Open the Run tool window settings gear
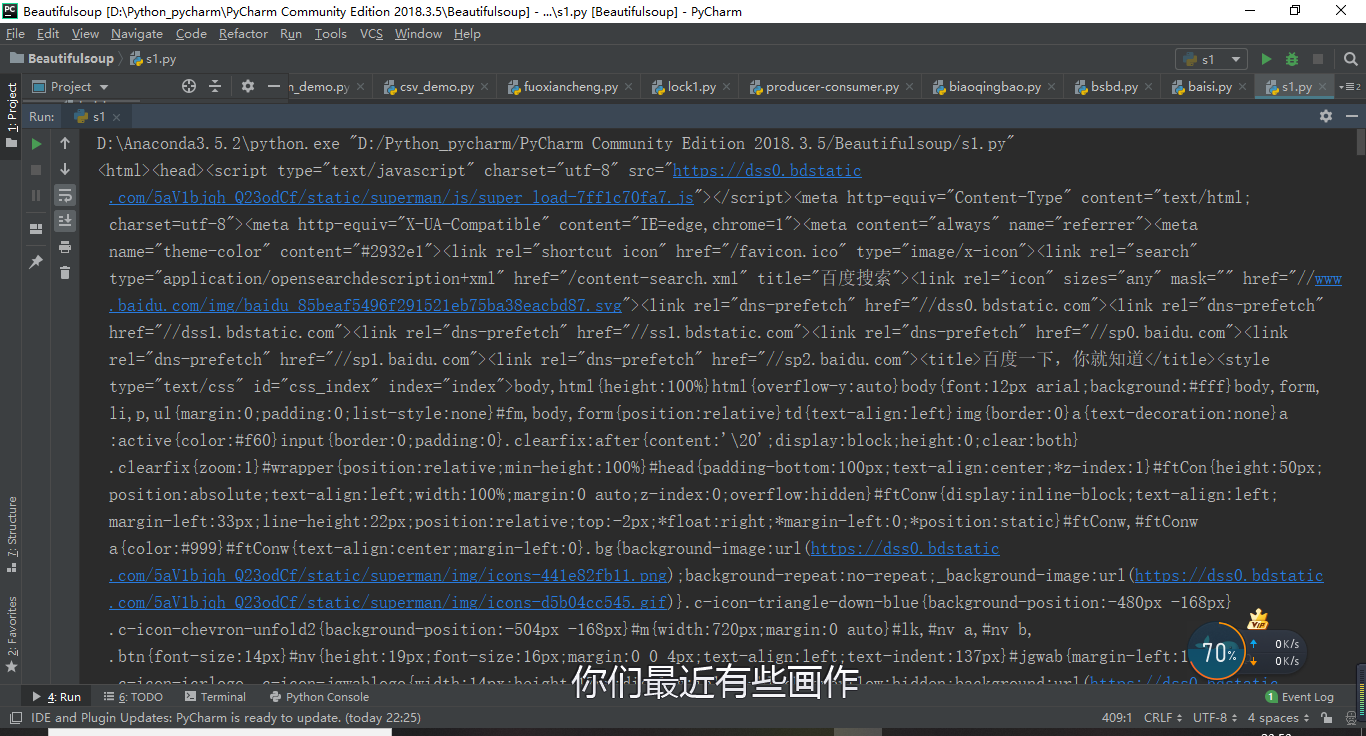 [x=1326, y=116]
